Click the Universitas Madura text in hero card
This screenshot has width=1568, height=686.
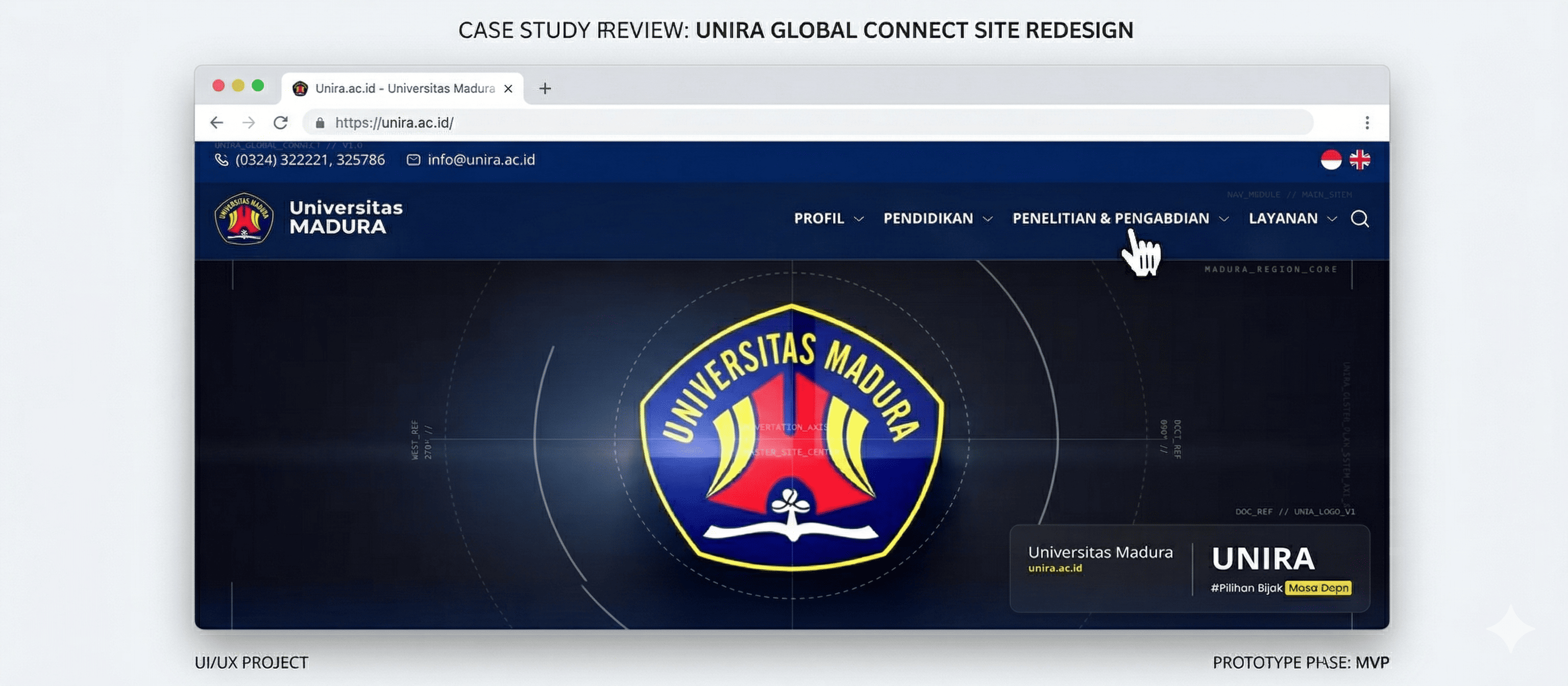click(x=1100, y=552)
